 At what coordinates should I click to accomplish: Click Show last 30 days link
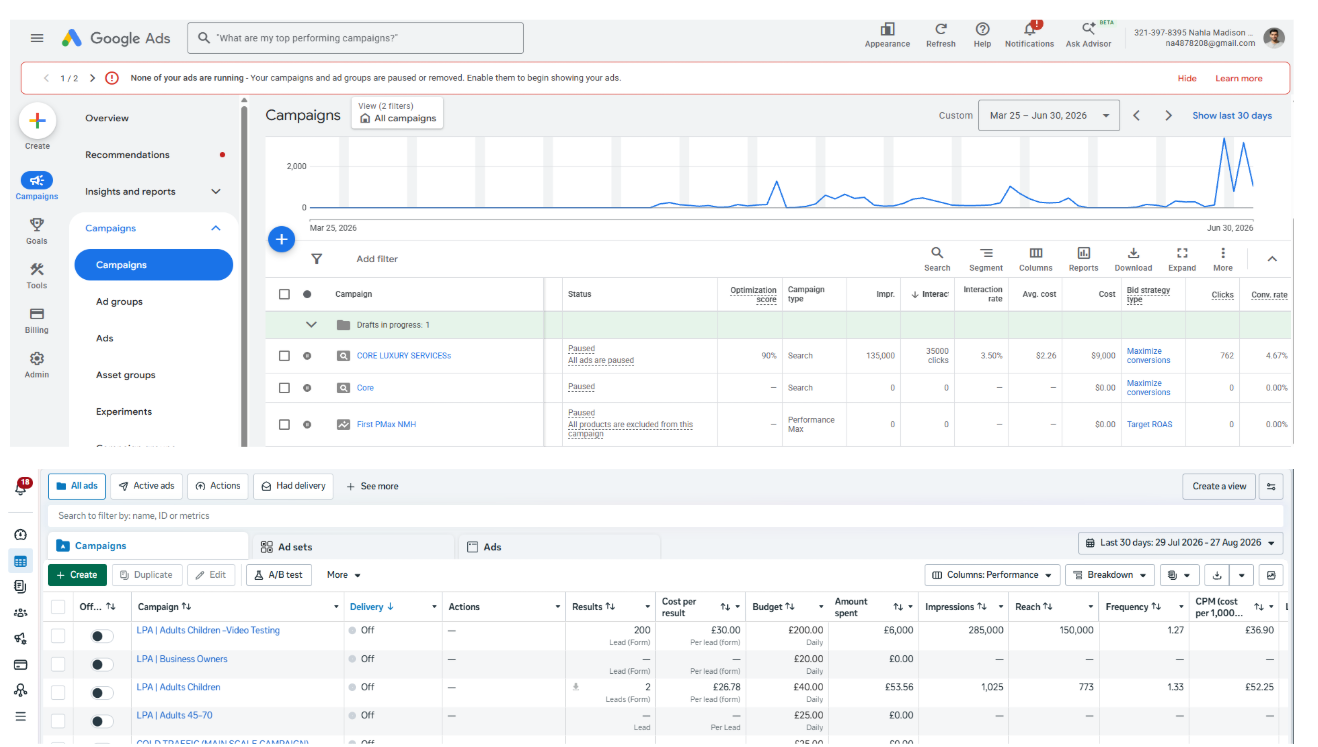1232,116
